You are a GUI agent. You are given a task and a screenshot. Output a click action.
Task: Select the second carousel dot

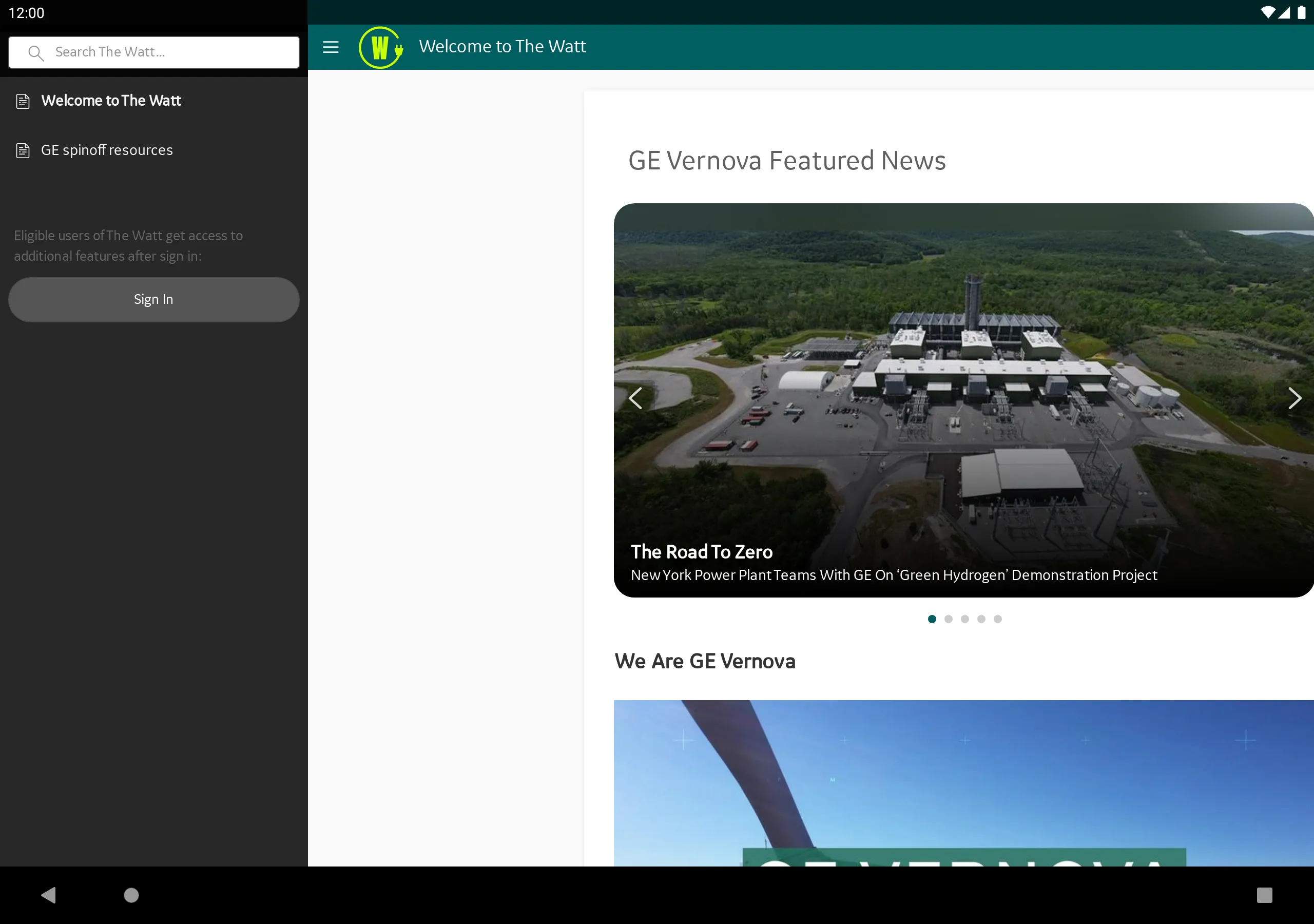point(949,619)
